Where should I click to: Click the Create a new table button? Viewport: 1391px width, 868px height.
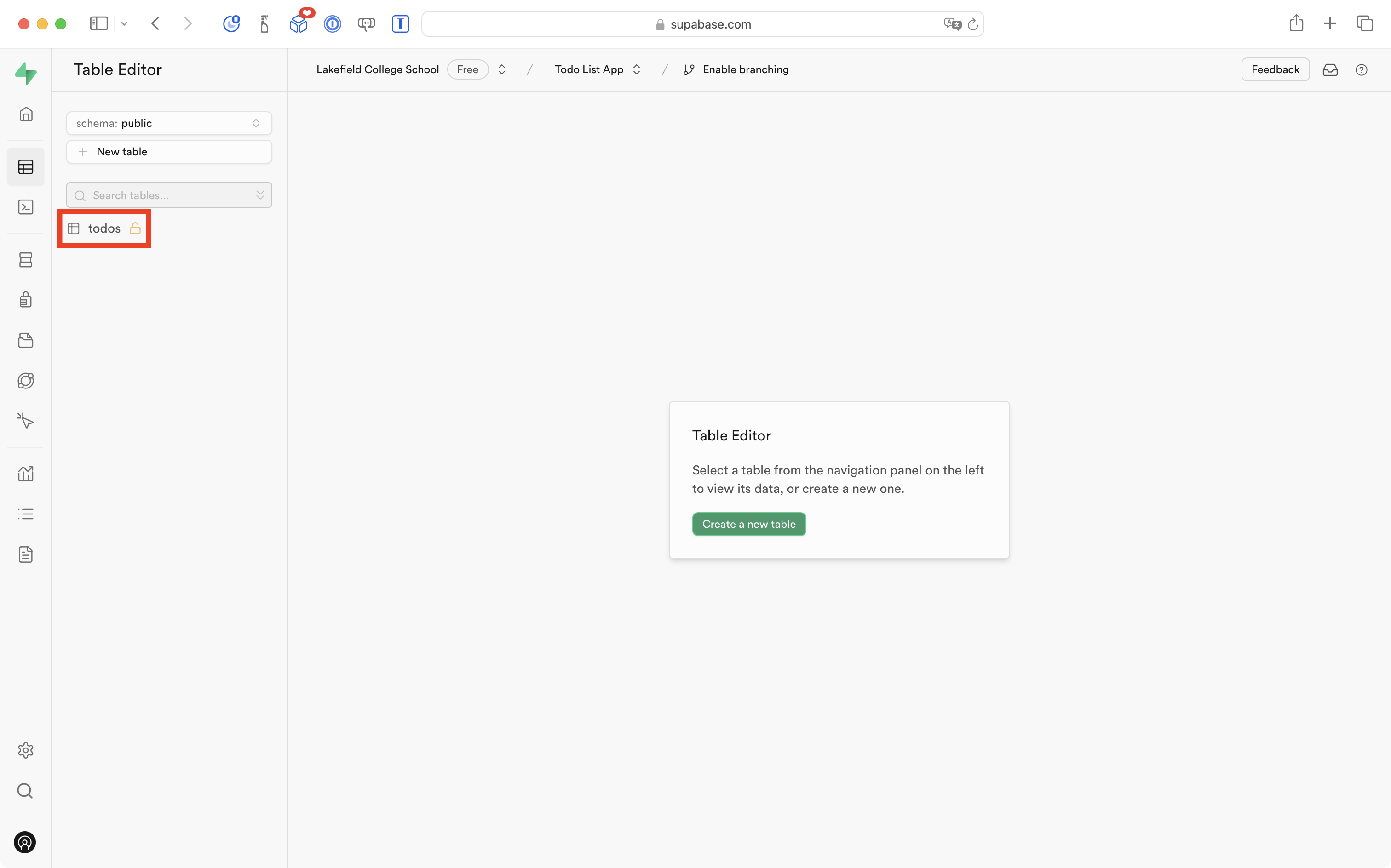(x=748, y=524)
